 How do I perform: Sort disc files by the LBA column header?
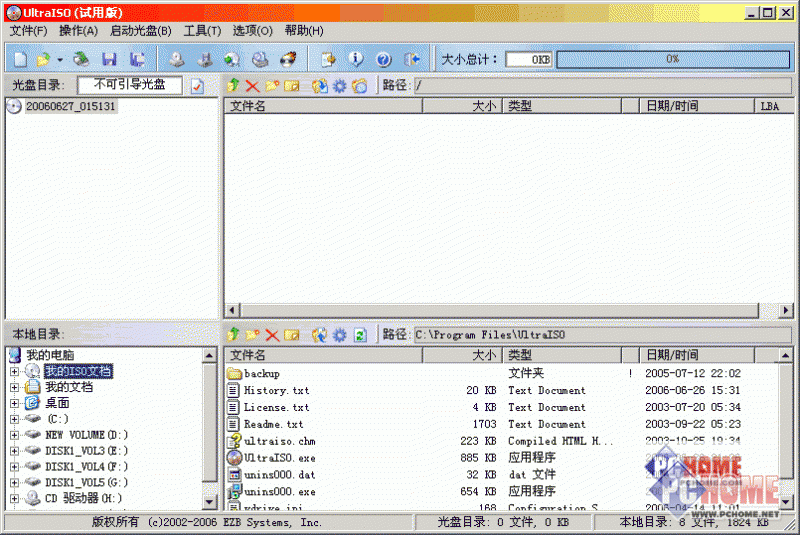pyautogui.click(x=773, y=106)
